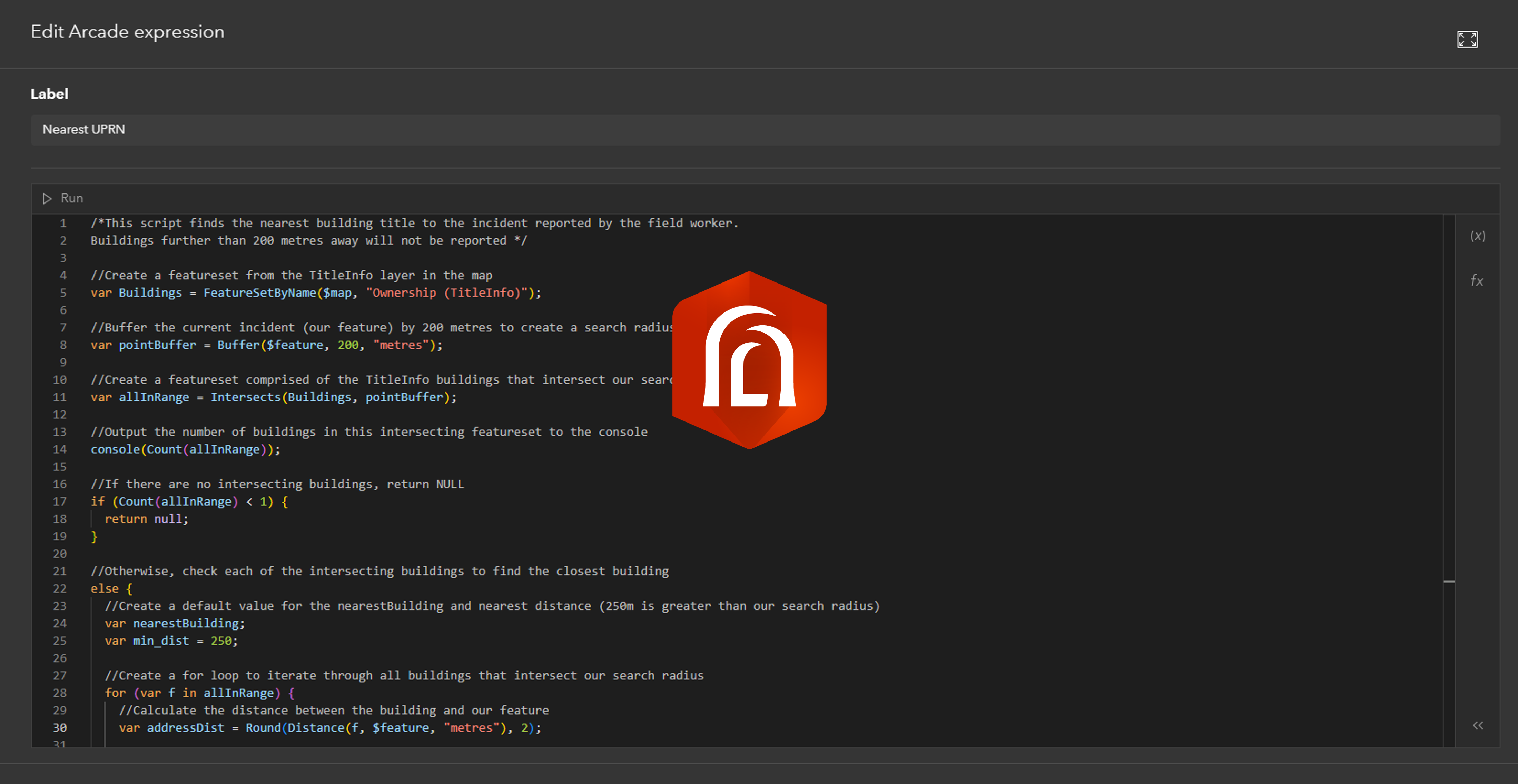Click the editor vertical scrollbar
The height and width of the screenshot is (784, 1518).
pos(1449,481)
